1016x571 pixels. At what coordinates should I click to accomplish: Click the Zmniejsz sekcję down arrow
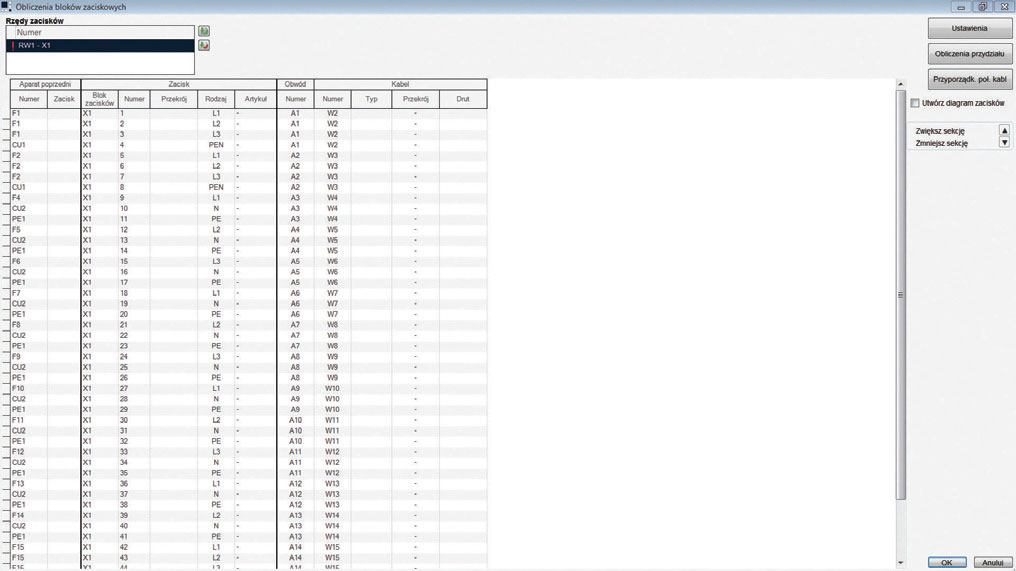point(1004,143)
